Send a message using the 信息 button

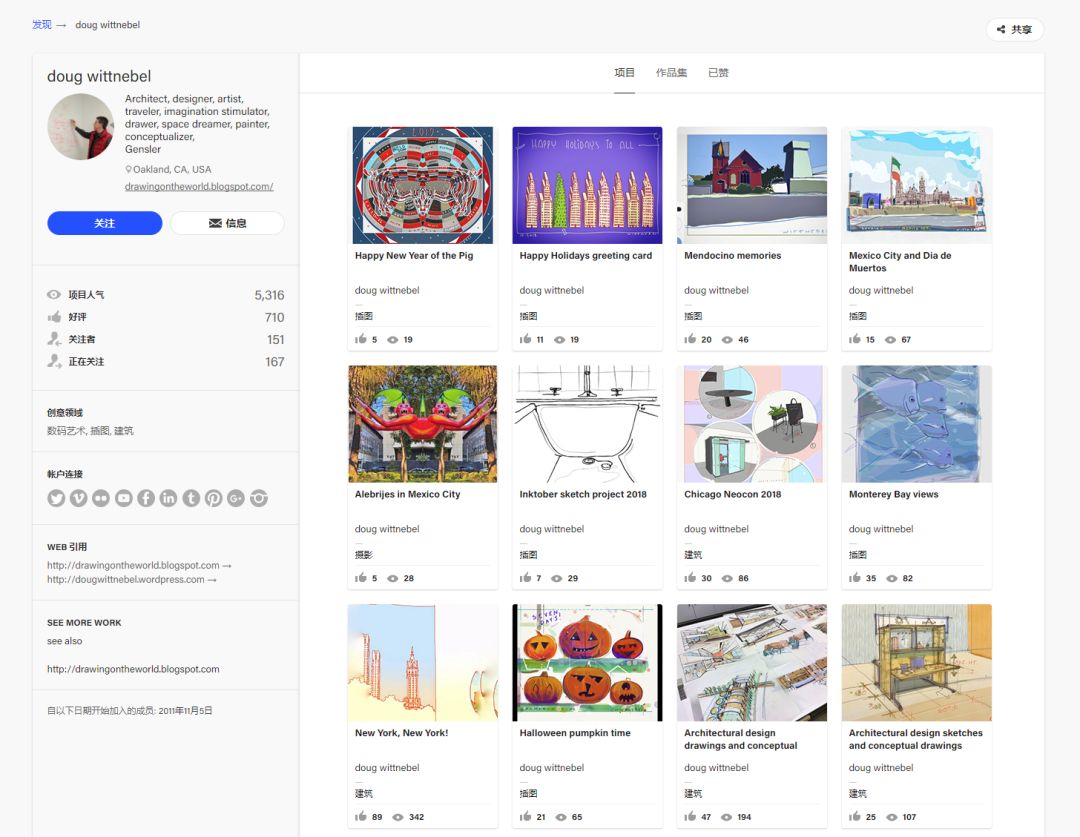227,223
